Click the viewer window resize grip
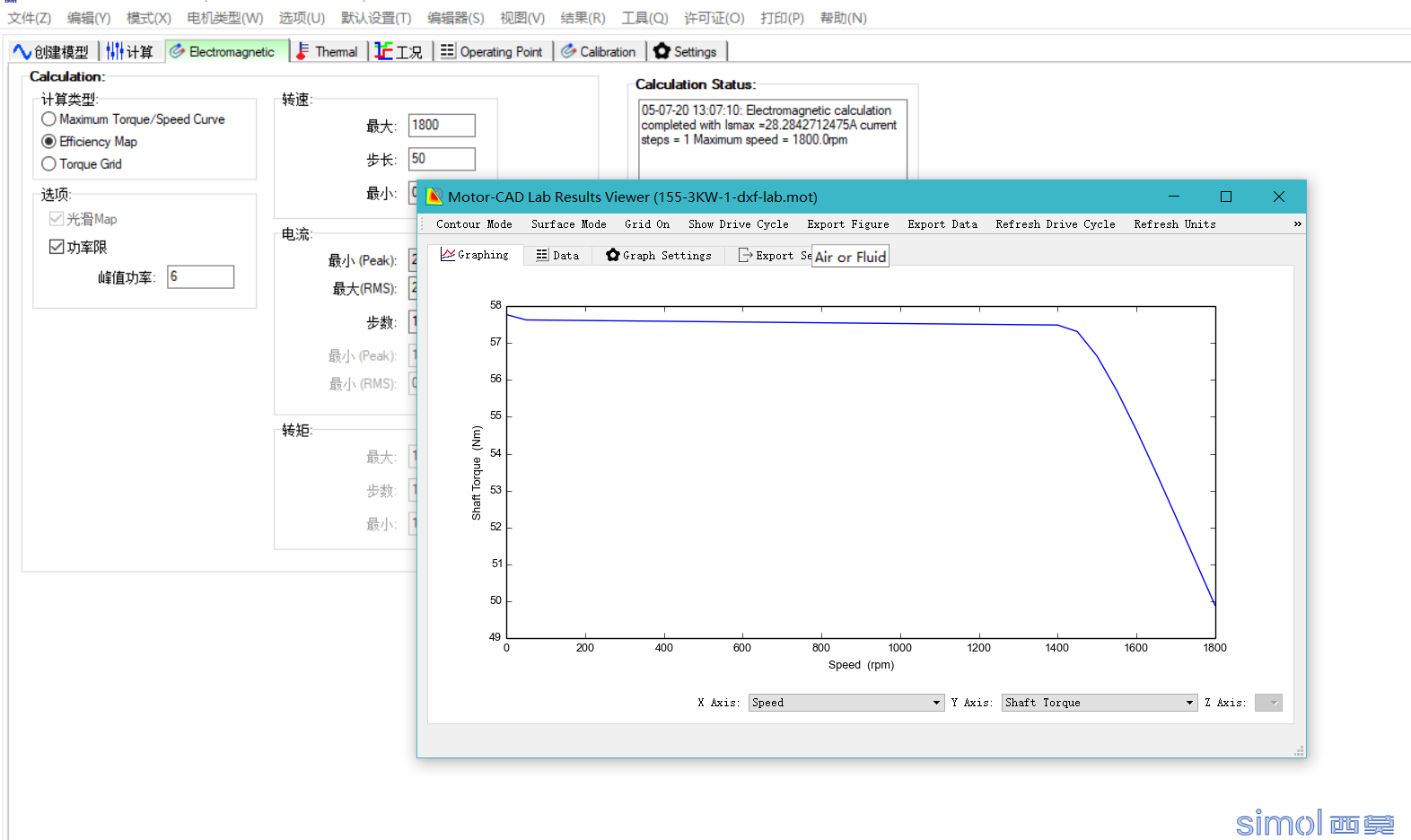 [1299, 751]
